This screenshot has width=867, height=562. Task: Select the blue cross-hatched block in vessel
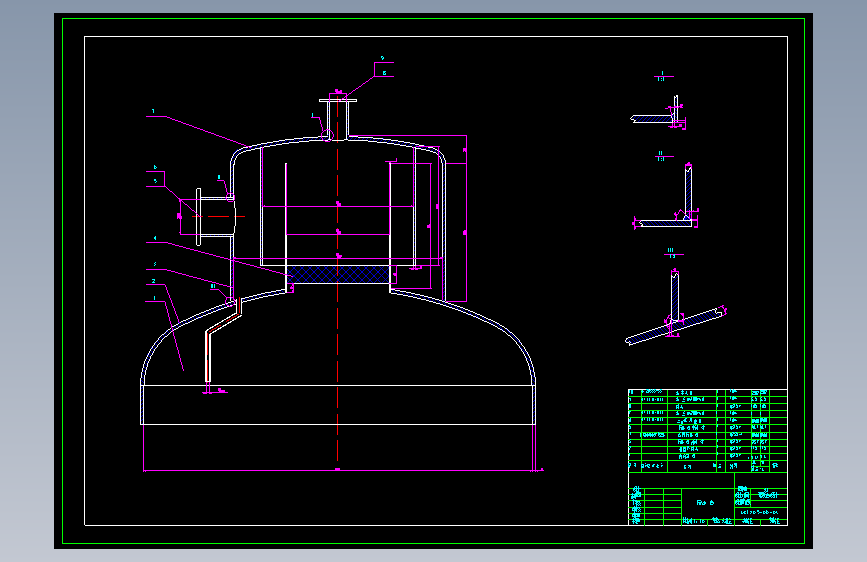point(337,274)
